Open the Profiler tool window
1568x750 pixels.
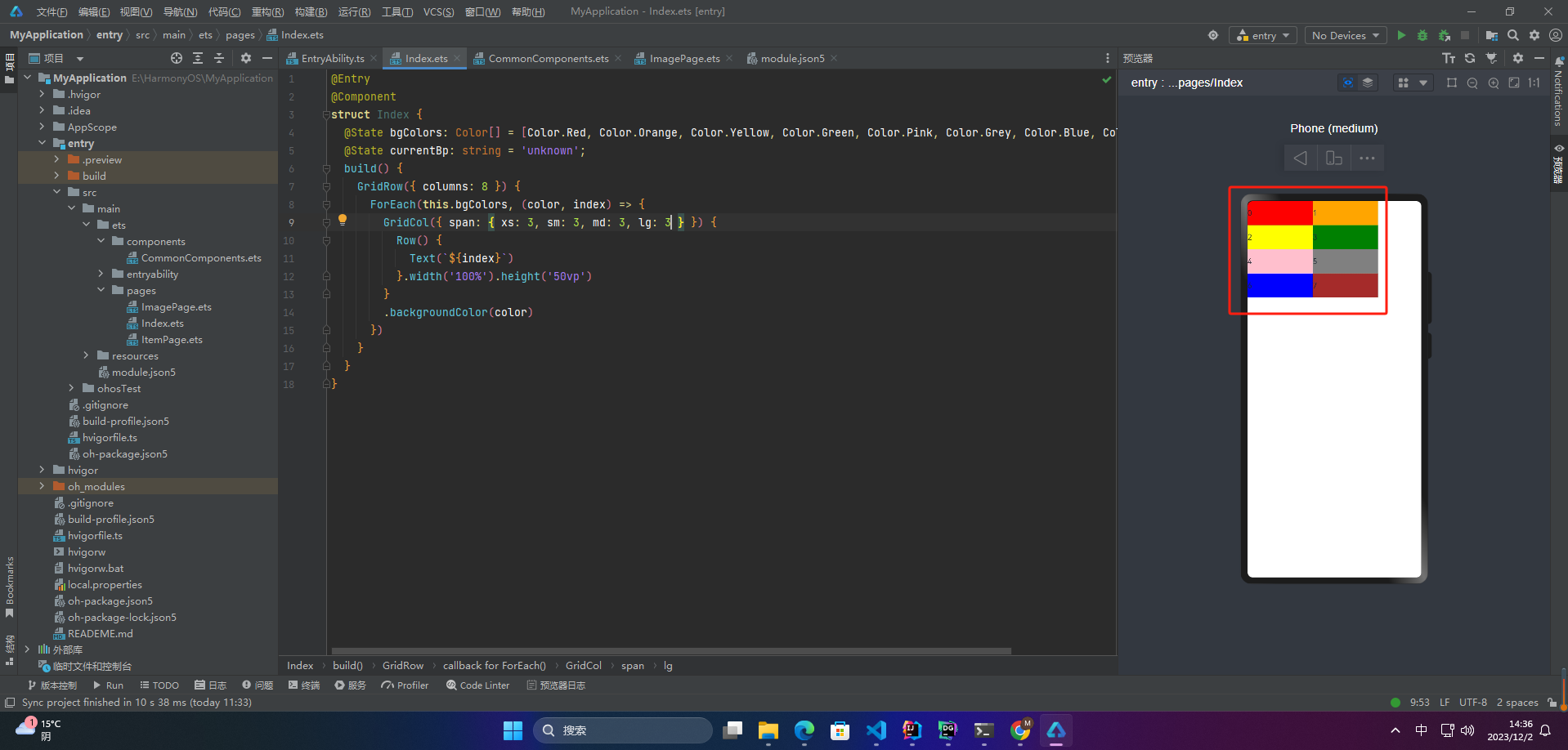point(405,685)
